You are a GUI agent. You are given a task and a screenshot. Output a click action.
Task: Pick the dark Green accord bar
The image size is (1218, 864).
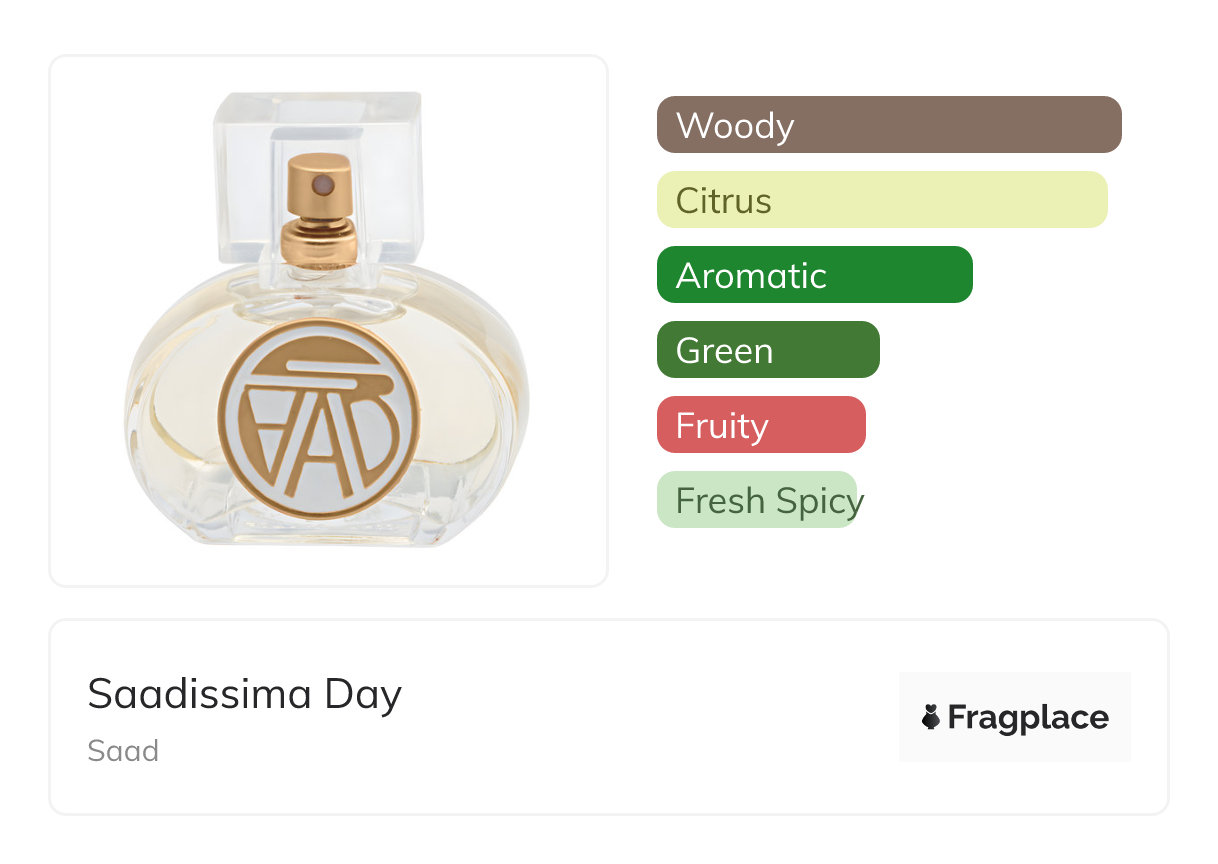767,350
